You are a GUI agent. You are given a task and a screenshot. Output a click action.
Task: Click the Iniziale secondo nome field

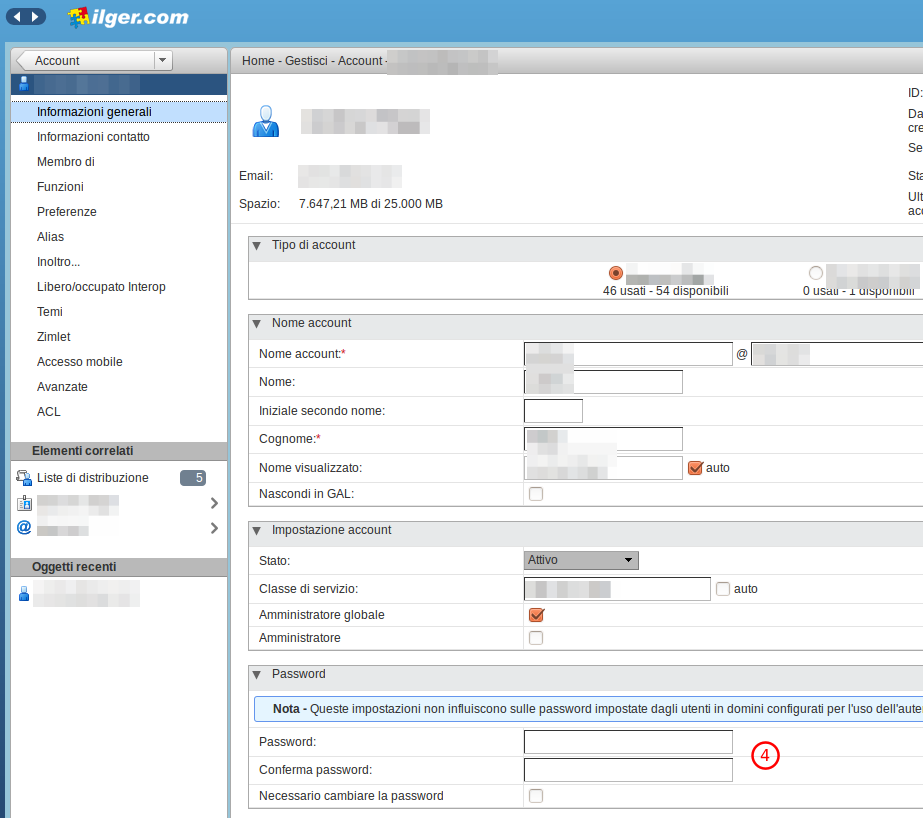point(553,411)
